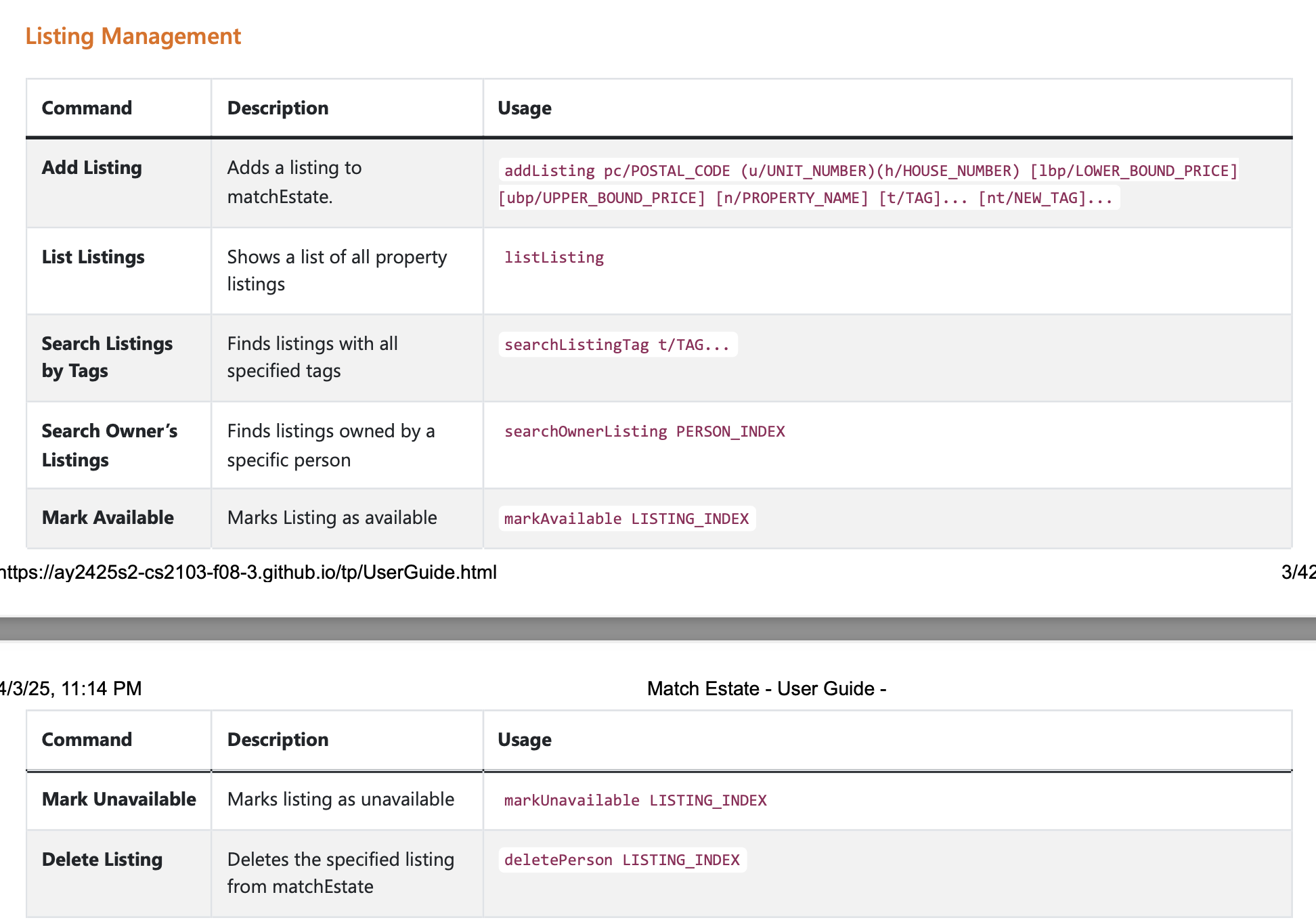This screenshot has width=1316, height=922.
Task: Click the UserGuide.html URL in the page footer
Action: click(x=248, y=573)
